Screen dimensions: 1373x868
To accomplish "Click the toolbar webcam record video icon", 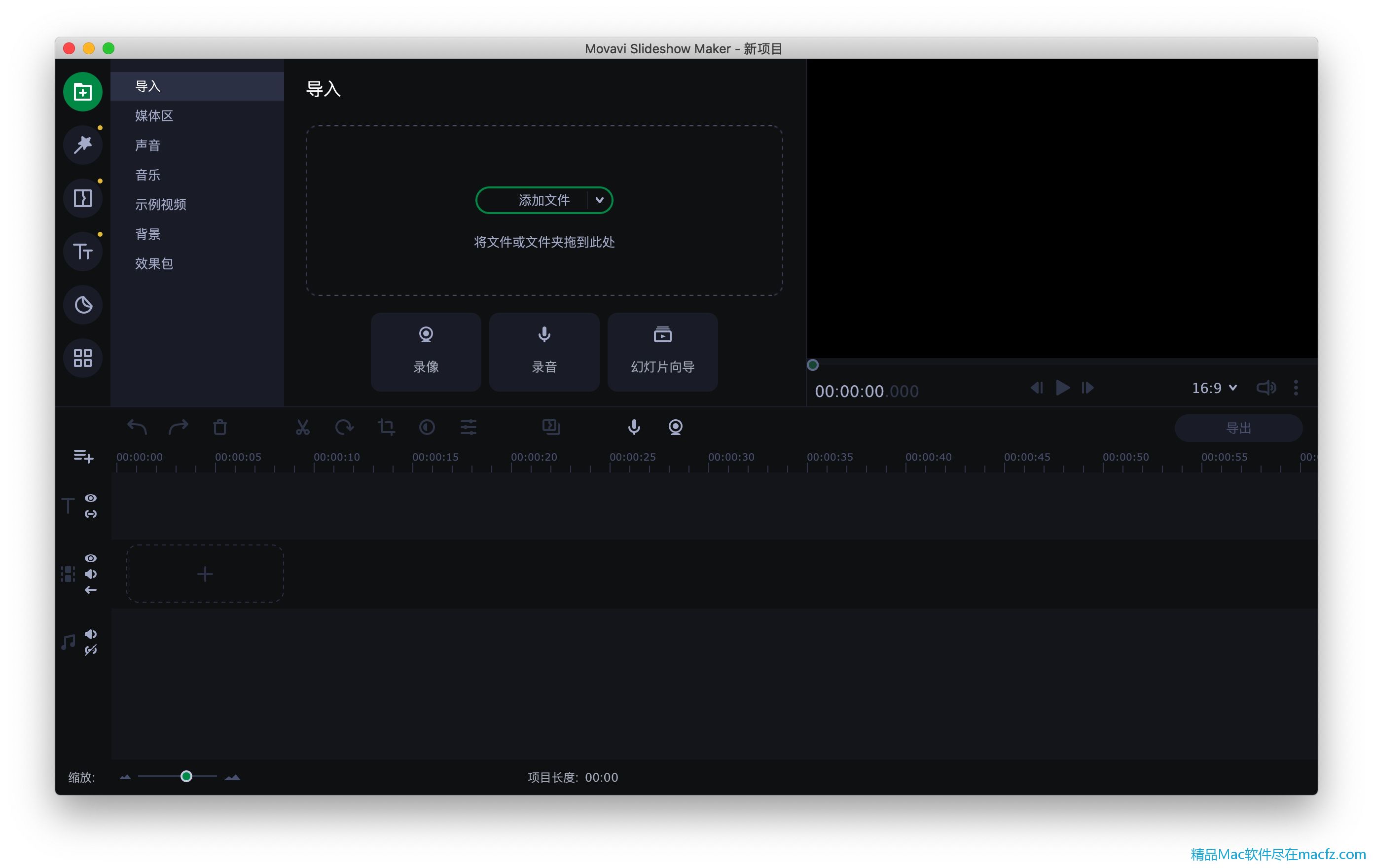I will [676, 427].
